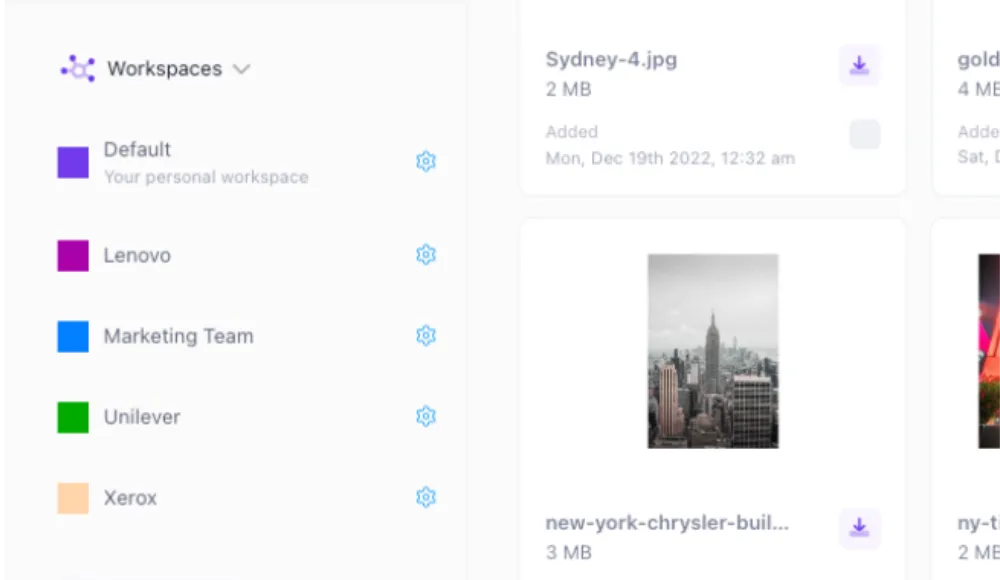Download the Sydney-4.jpg file
This screenshot has width=1000, height=580.
[860, 65]
